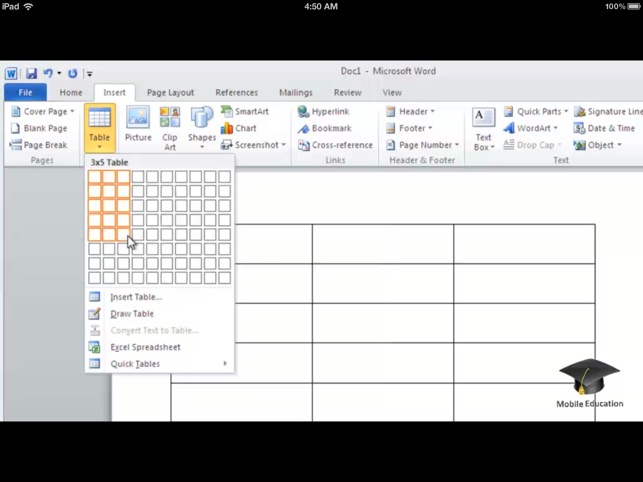Insert a SmartArt graphic
The width and height of the screenshot is (643, 482).
pos(245,111)
